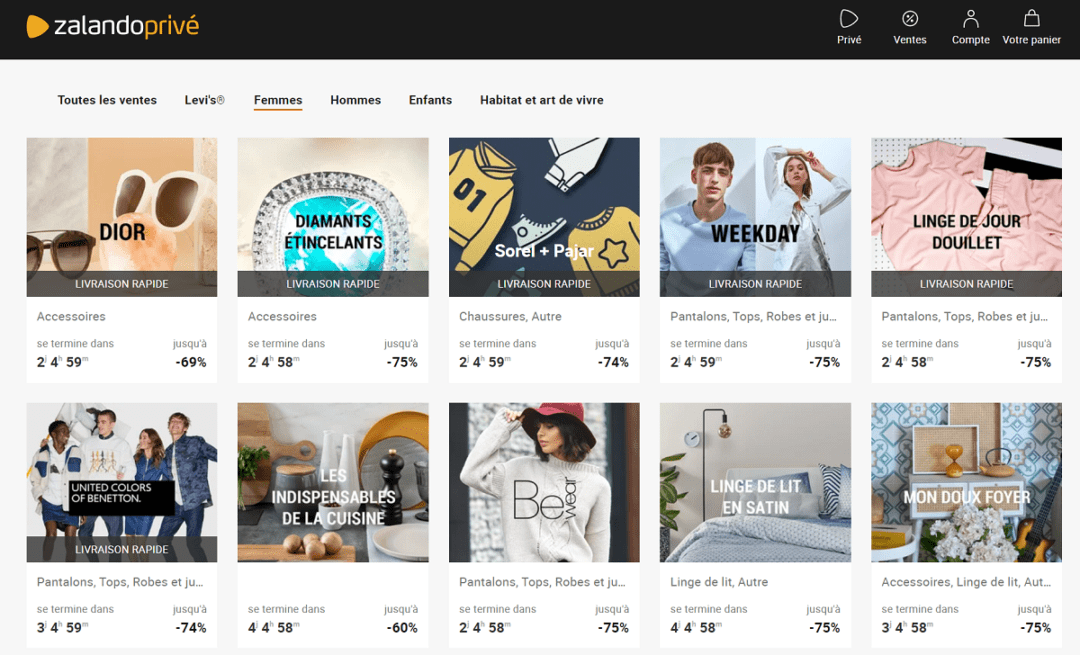Select the Femmes tab
The image size is (1080, 655).
pyautogui.click(x=278, y=100)
